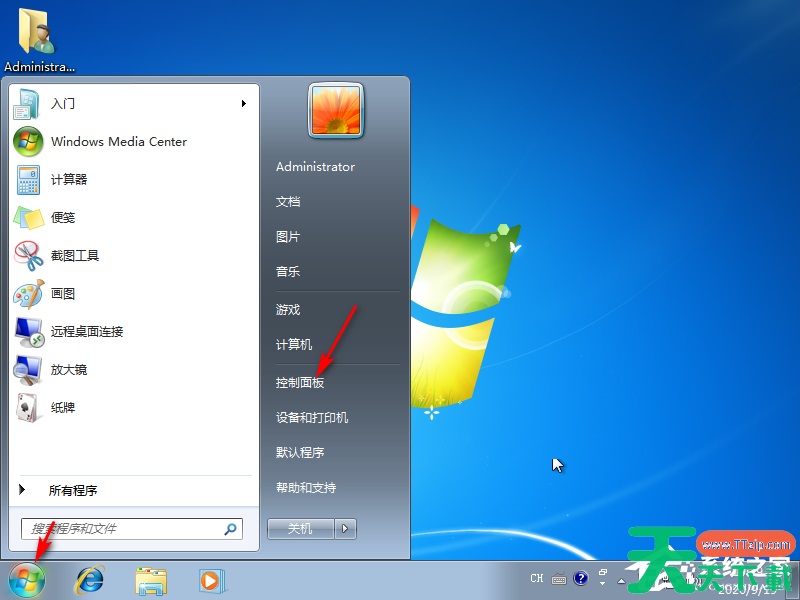Click the Shut down (关机) button
Image resolution: width=800 pixels, height=600 pixels.
point(301,529)
